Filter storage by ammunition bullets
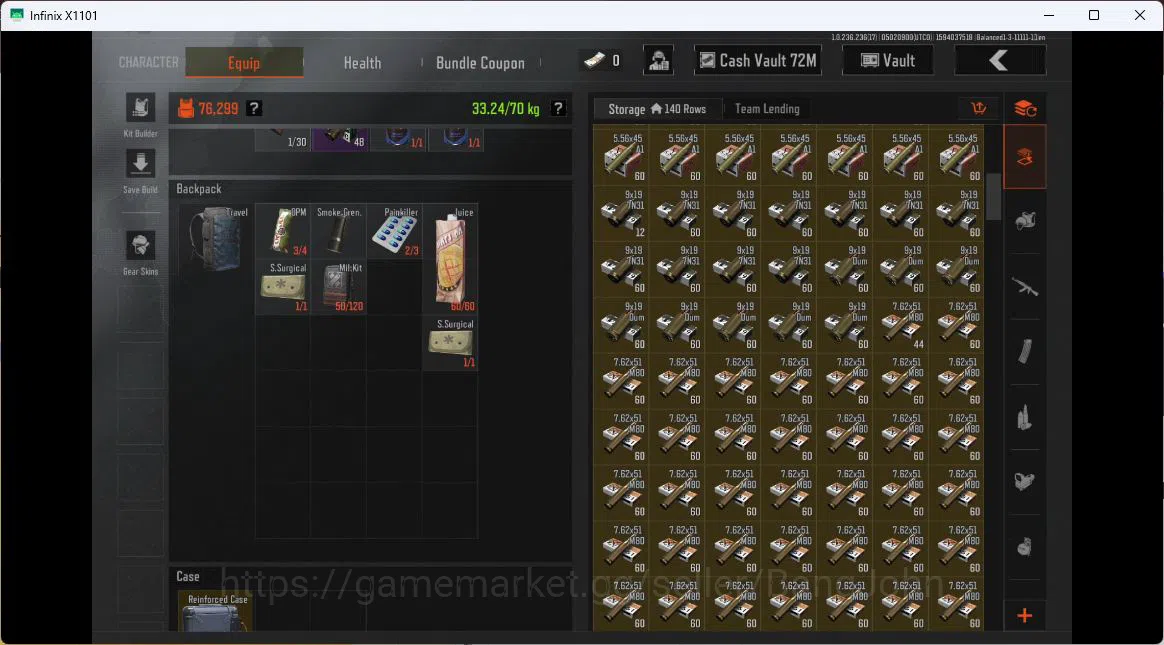This screenshot has height=645, width=1164. click(x=1025, y=417)
